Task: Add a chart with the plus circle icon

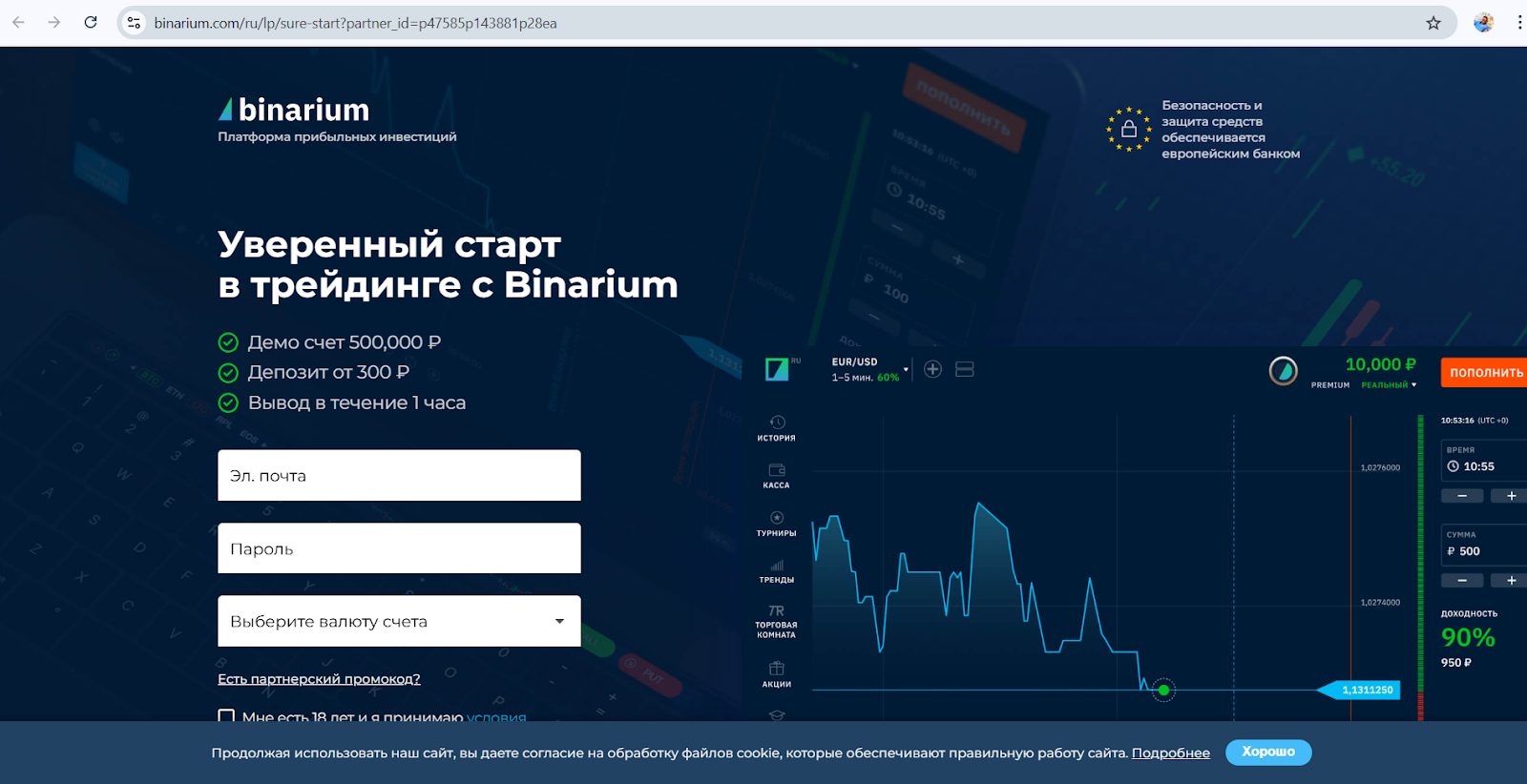Action: pyautogui.click(x=933, y=369)
